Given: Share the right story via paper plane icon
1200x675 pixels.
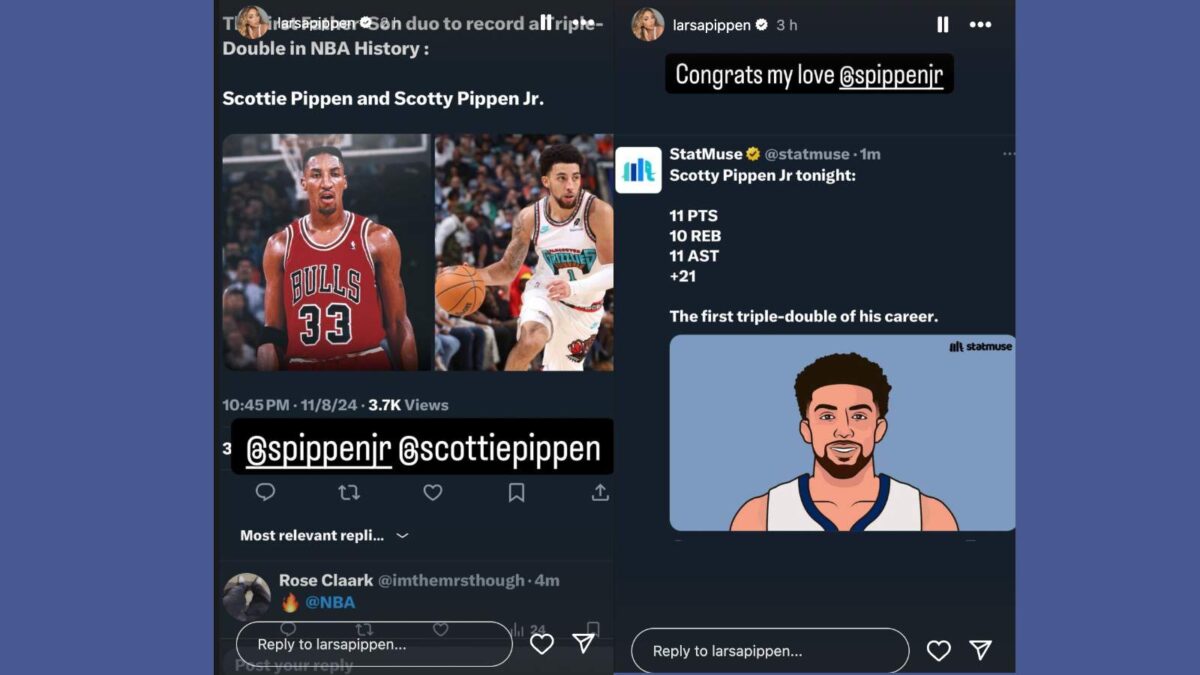Looking at the screenshot, I should (x=981, y=650).
